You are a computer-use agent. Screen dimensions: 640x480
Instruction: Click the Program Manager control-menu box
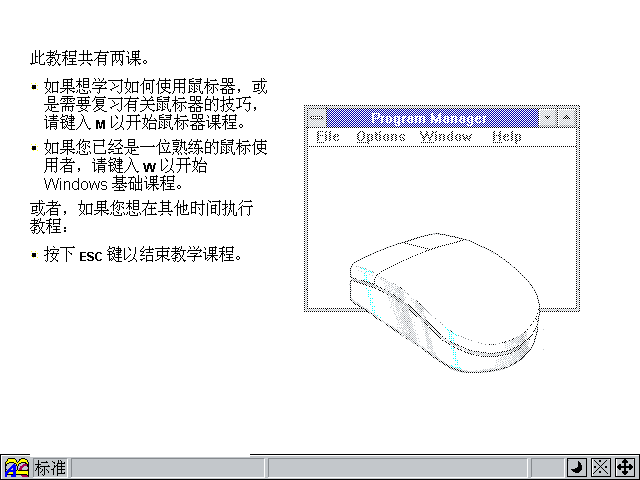point(316,118)
